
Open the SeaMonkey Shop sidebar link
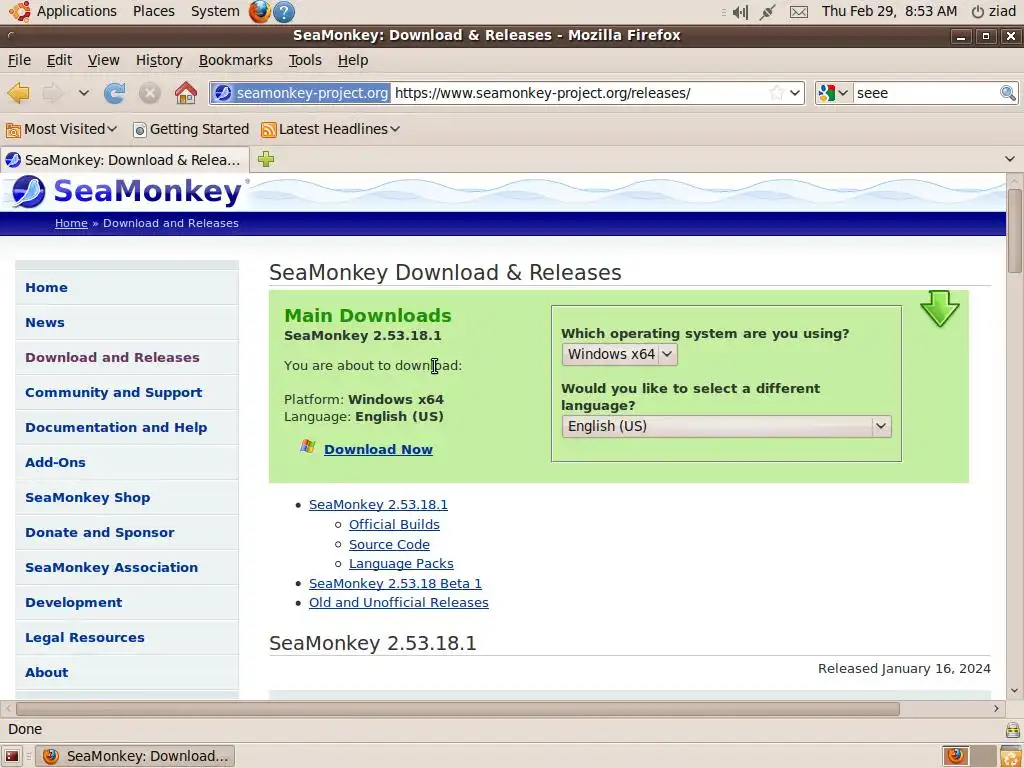click(88, 498)
